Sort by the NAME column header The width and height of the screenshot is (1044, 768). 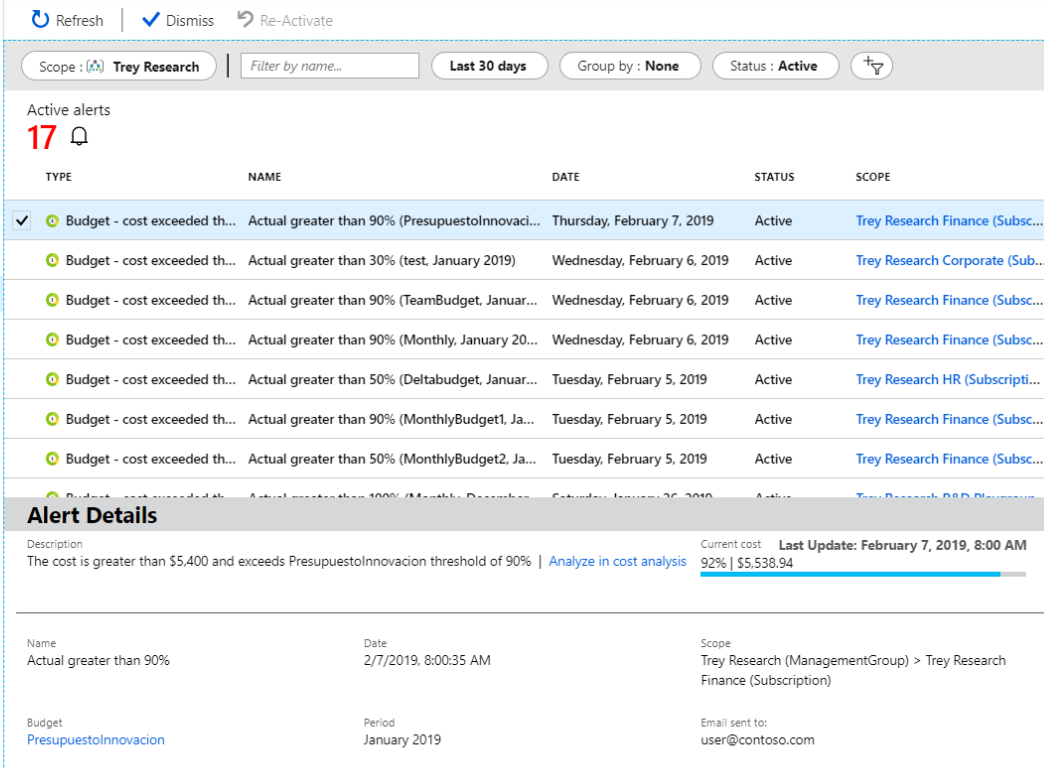tap(264, 177)
